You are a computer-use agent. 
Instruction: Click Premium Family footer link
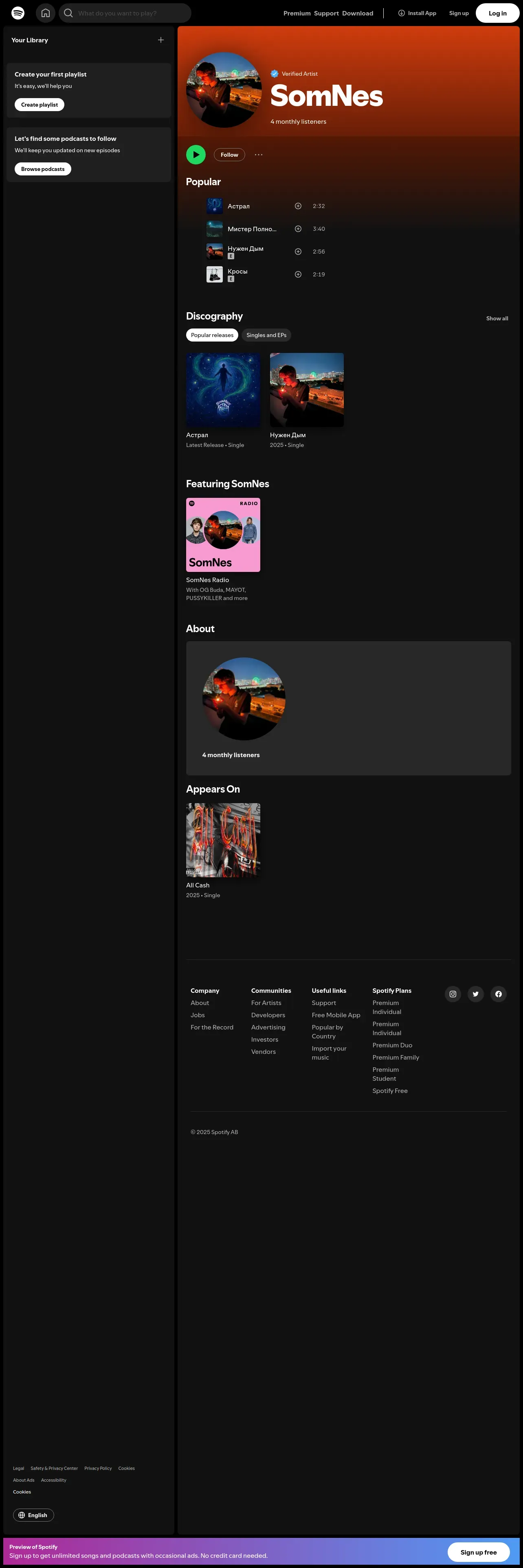click(x=396, y=1057)
